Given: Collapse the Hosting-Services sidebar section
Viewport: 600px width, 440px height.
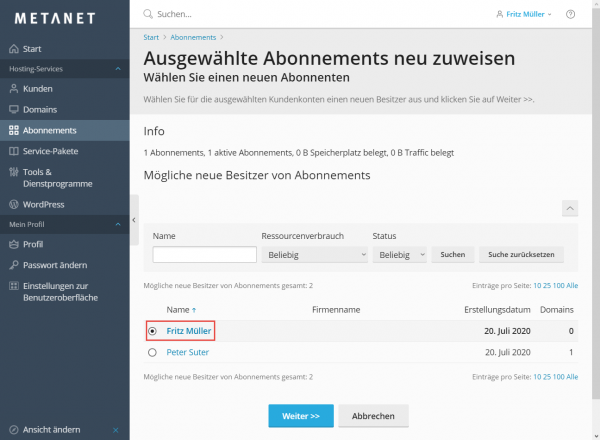Looking at the screenshot, I should click(119, 68).
